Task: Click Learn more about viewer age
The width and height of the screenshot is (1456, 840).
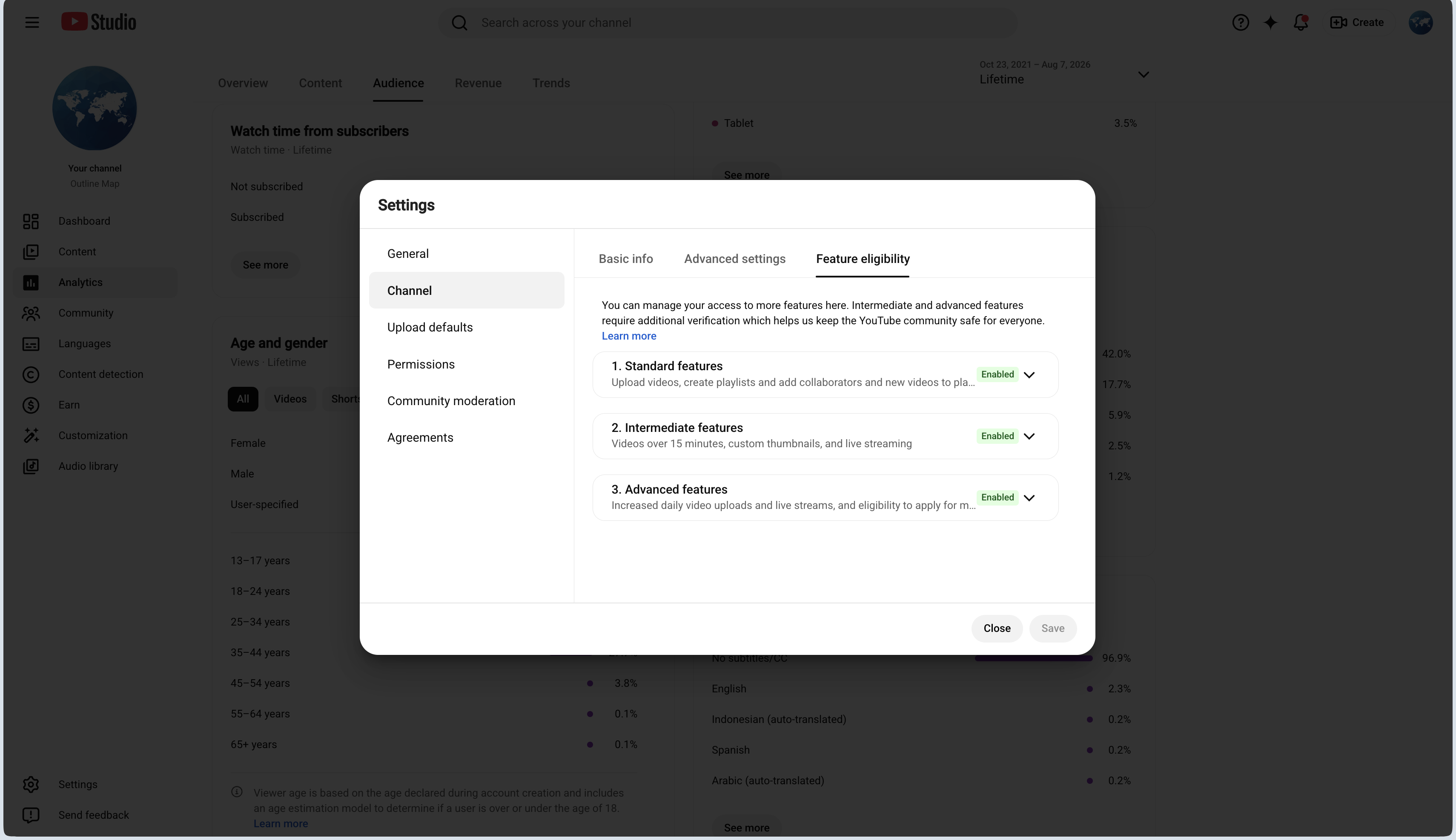Action: pos(281,823)
